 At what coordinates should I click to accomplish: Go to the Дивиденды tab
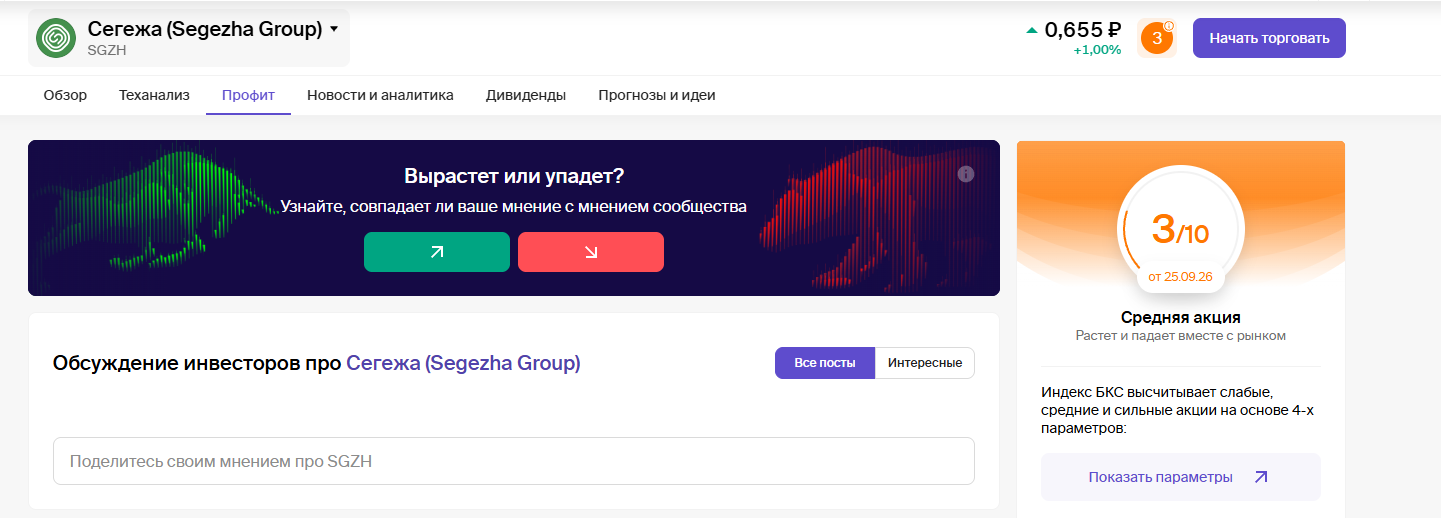pyautogui.click(x=526, y=95)
